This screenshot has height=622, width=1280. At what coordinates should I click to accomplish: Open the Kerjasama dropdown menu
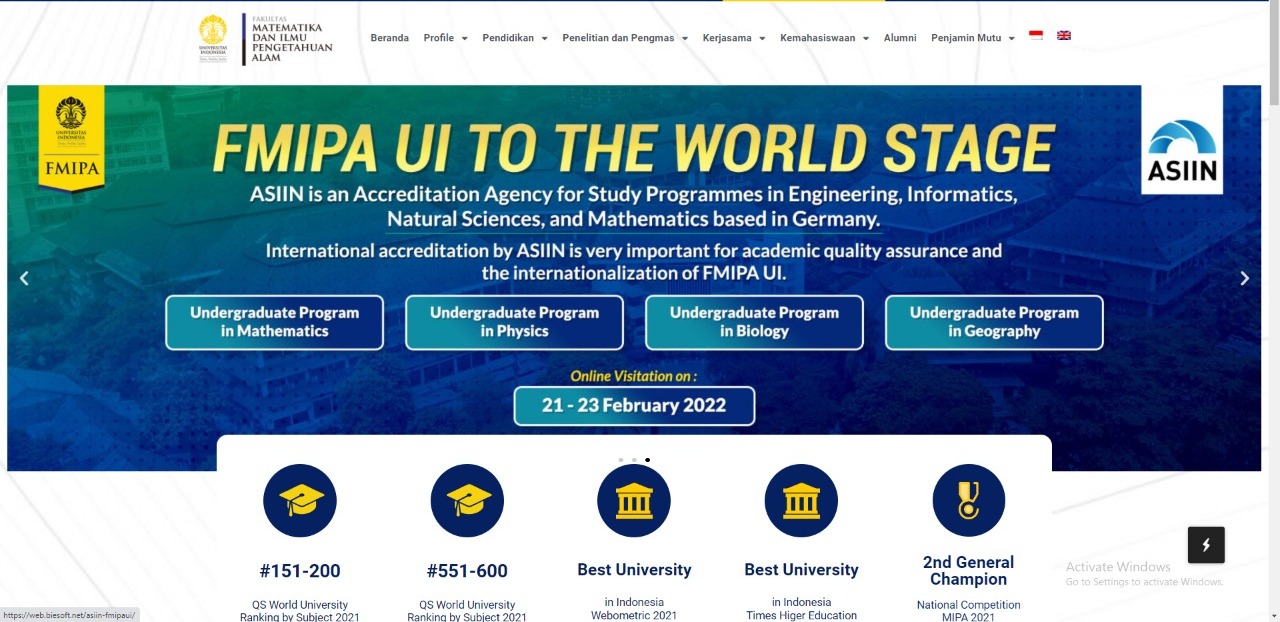tap(734, 38)
